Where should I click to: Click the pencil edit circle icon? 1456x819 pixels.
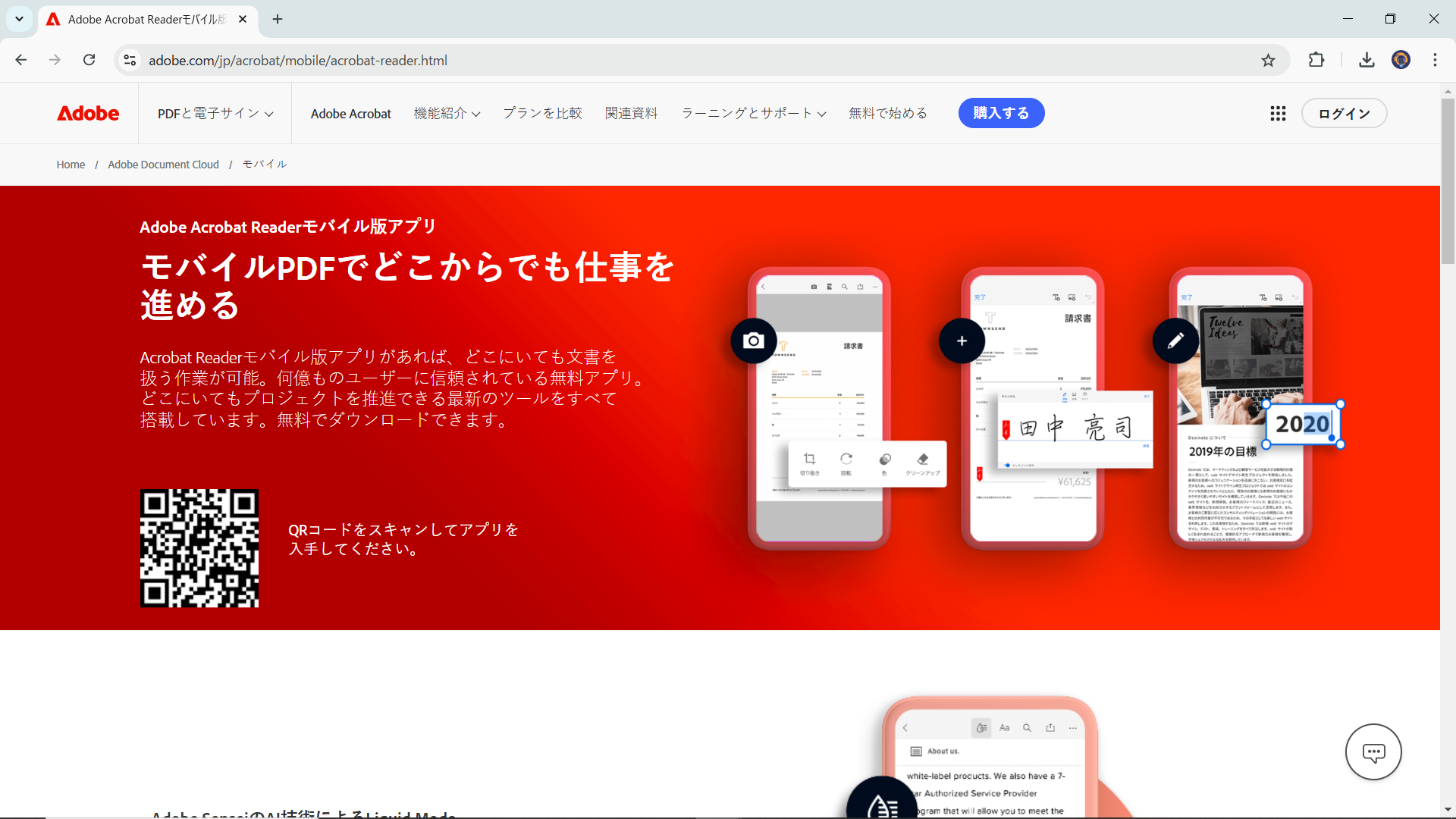[x=1175, y=341]
